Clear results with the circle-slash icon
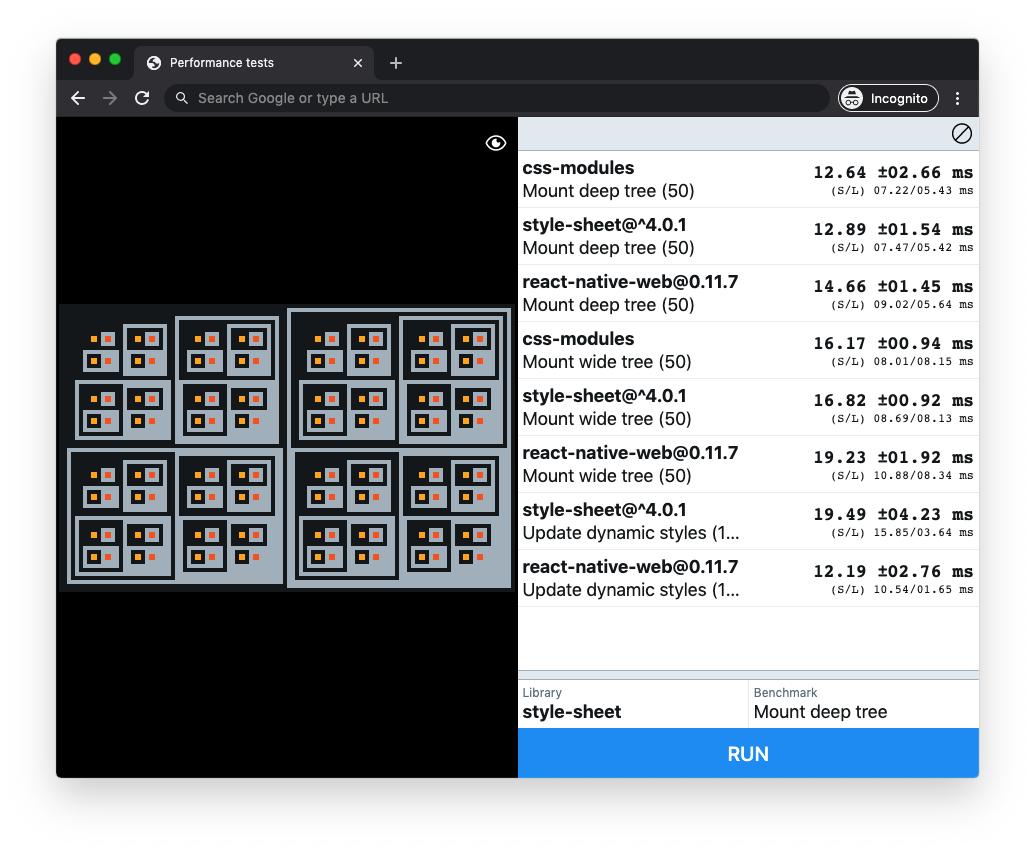 pos(962,134)
